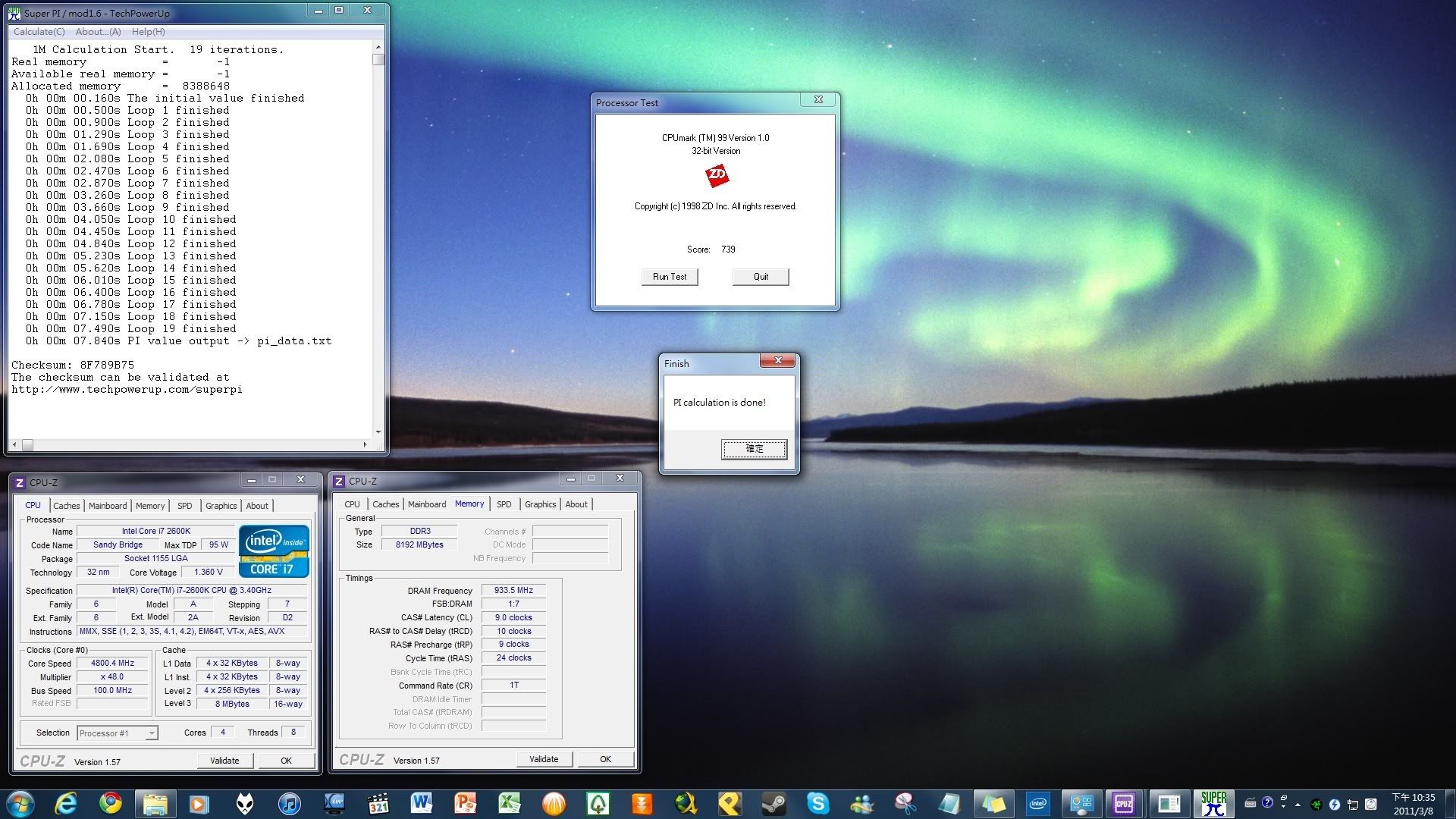Switch to SPD tab in left CPU-Z
The height and width of the screenshot is (819, 1456).
pyautogui.click(x=184, y=506)
